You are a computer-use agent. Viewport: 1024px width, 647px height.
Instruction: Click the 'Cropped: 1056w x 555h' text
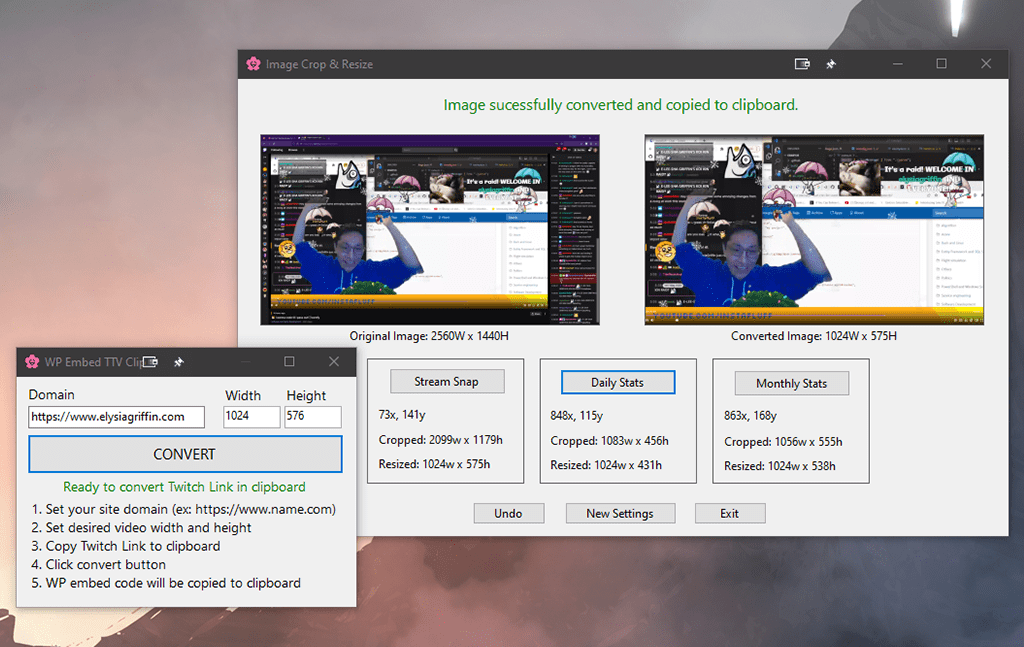click(783, 442)
